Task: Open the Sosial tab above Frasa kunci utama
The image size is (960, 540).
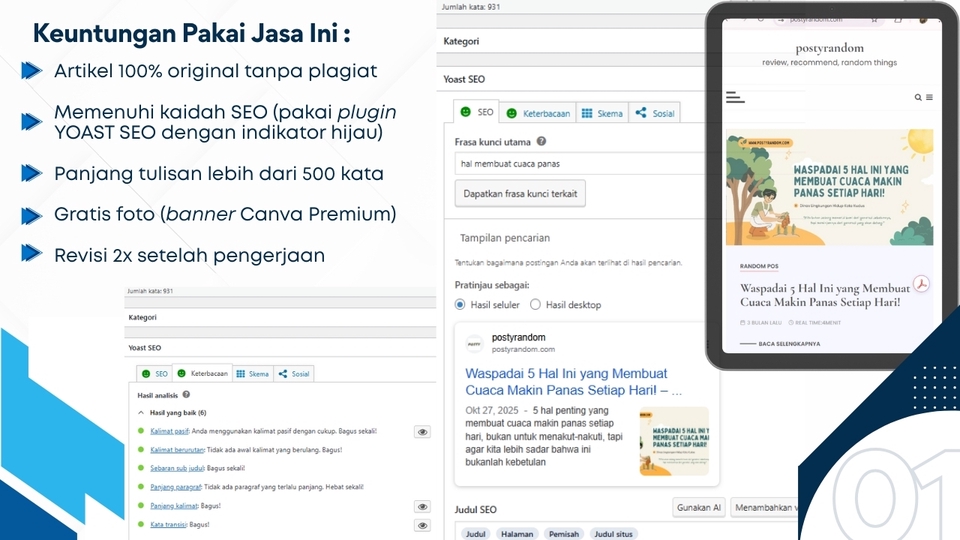Action: [654, 113]
